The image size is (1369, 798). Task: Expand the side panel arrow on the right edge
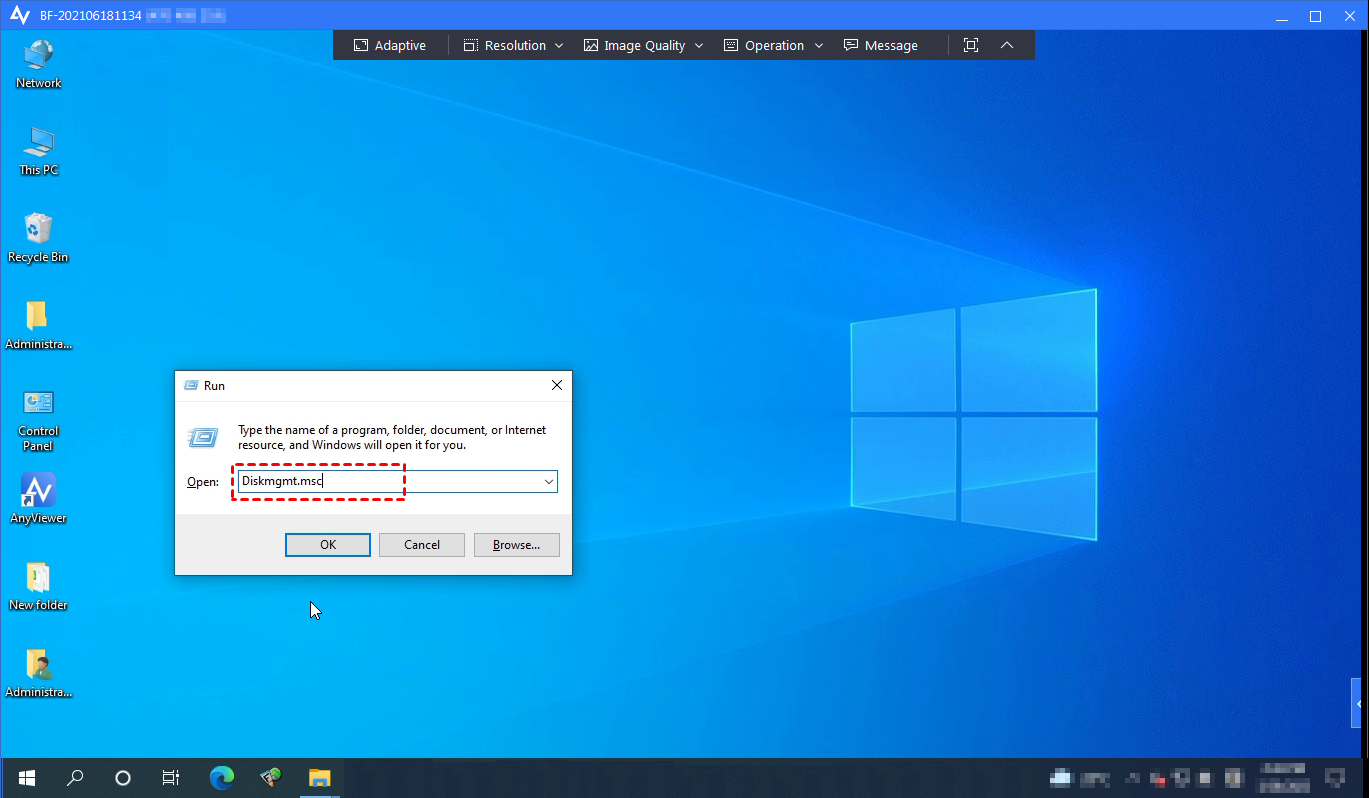point(1358,704)
